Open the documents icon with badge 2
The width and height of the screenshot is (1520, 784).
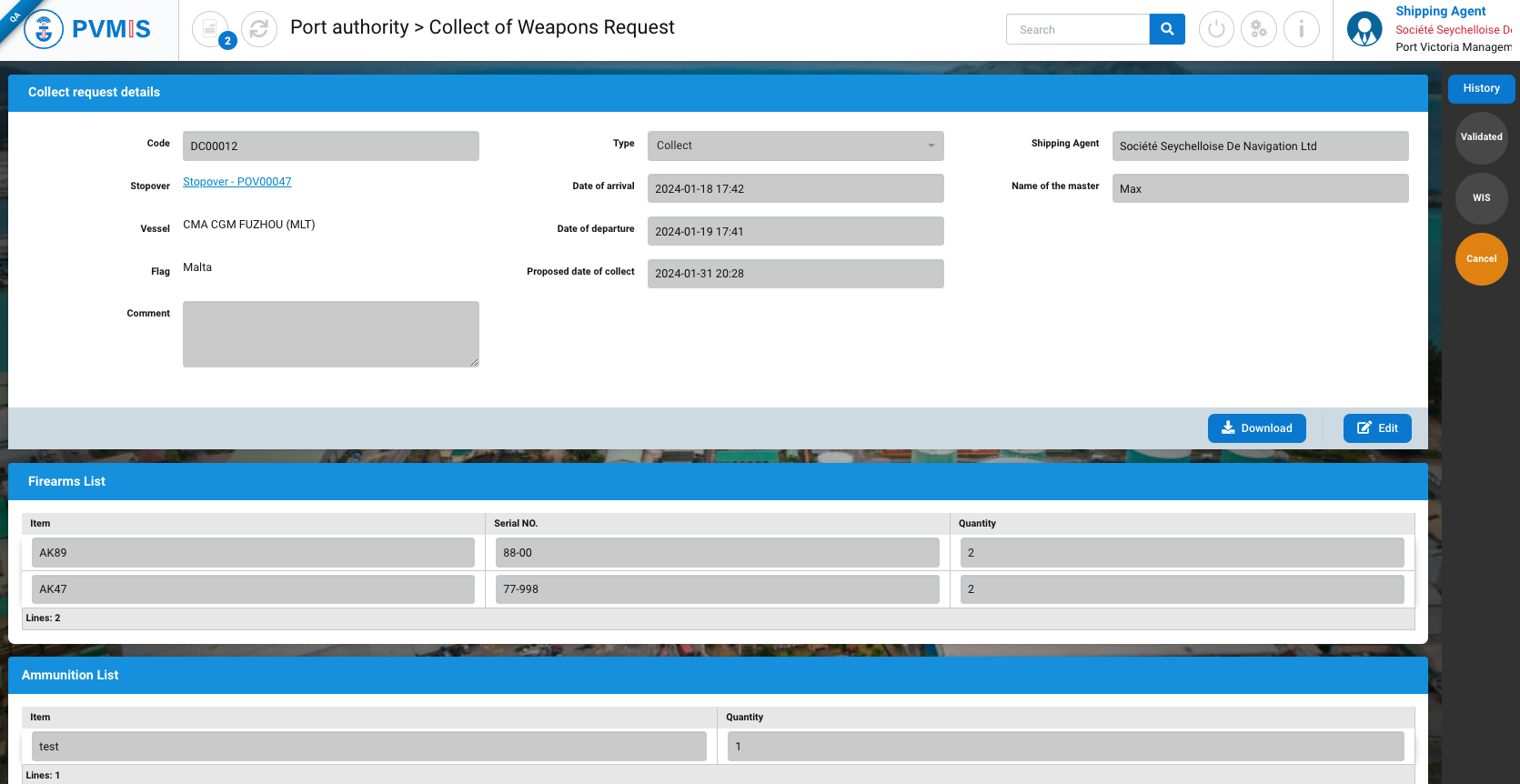point(211,29)
